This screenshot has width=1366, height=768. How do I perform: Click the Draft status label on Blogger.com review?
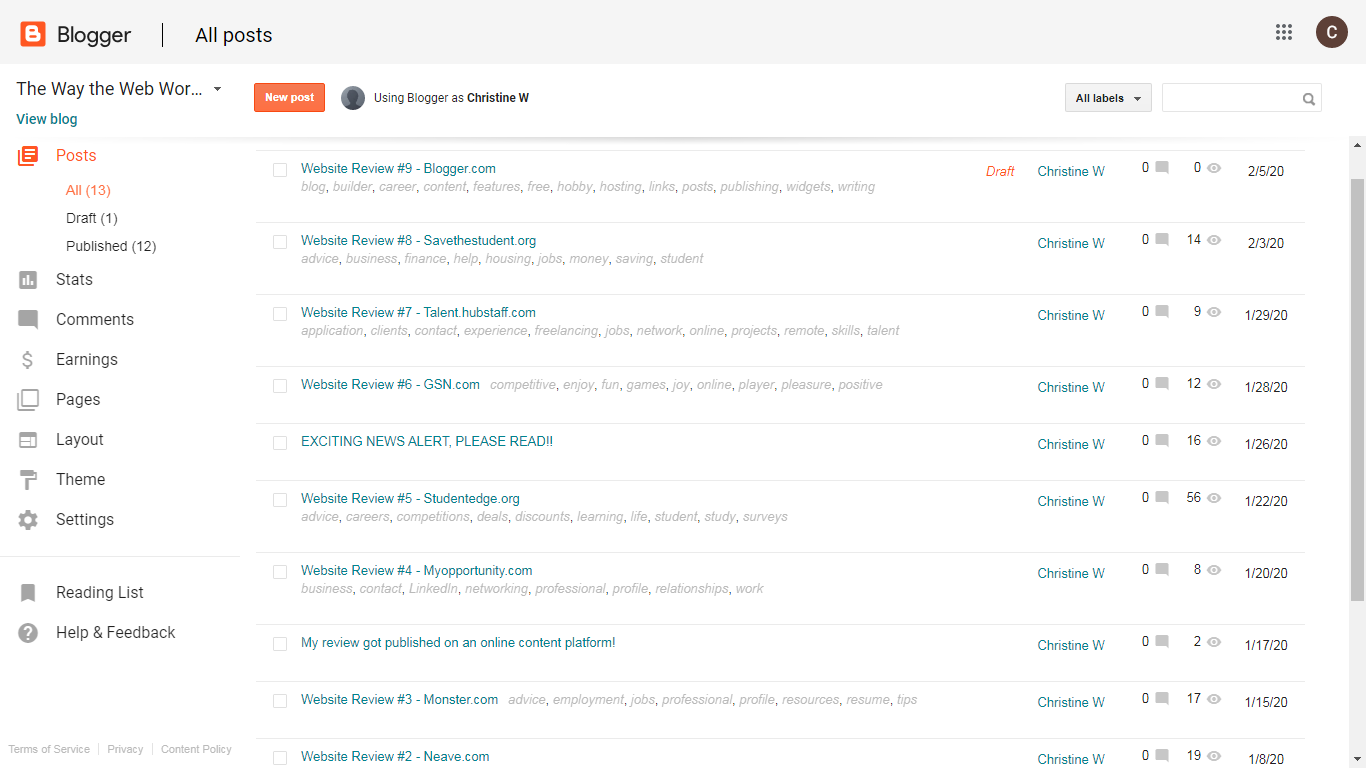coord(1000,171)
